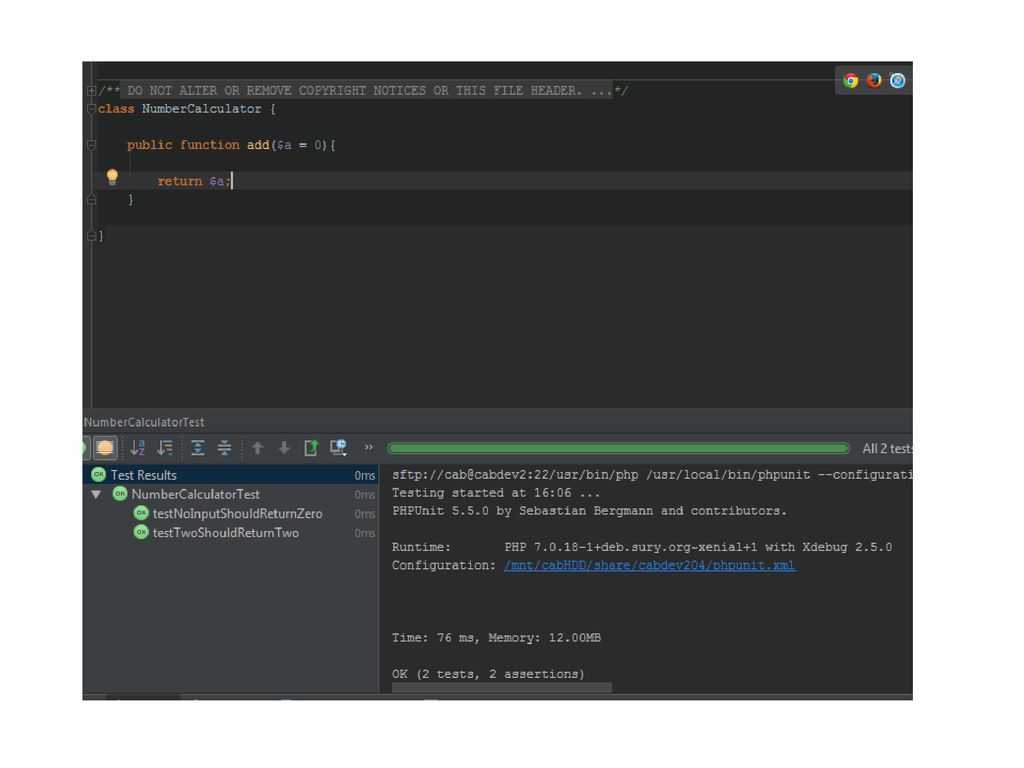
Task: Open page in Firefox browser icon
Action: coord(874,80)
